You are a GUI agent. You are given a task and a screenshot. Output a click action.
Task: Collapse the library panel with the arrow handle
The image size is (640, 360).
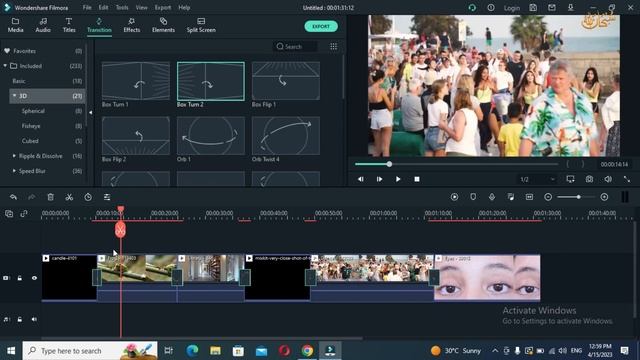point(91,112)
